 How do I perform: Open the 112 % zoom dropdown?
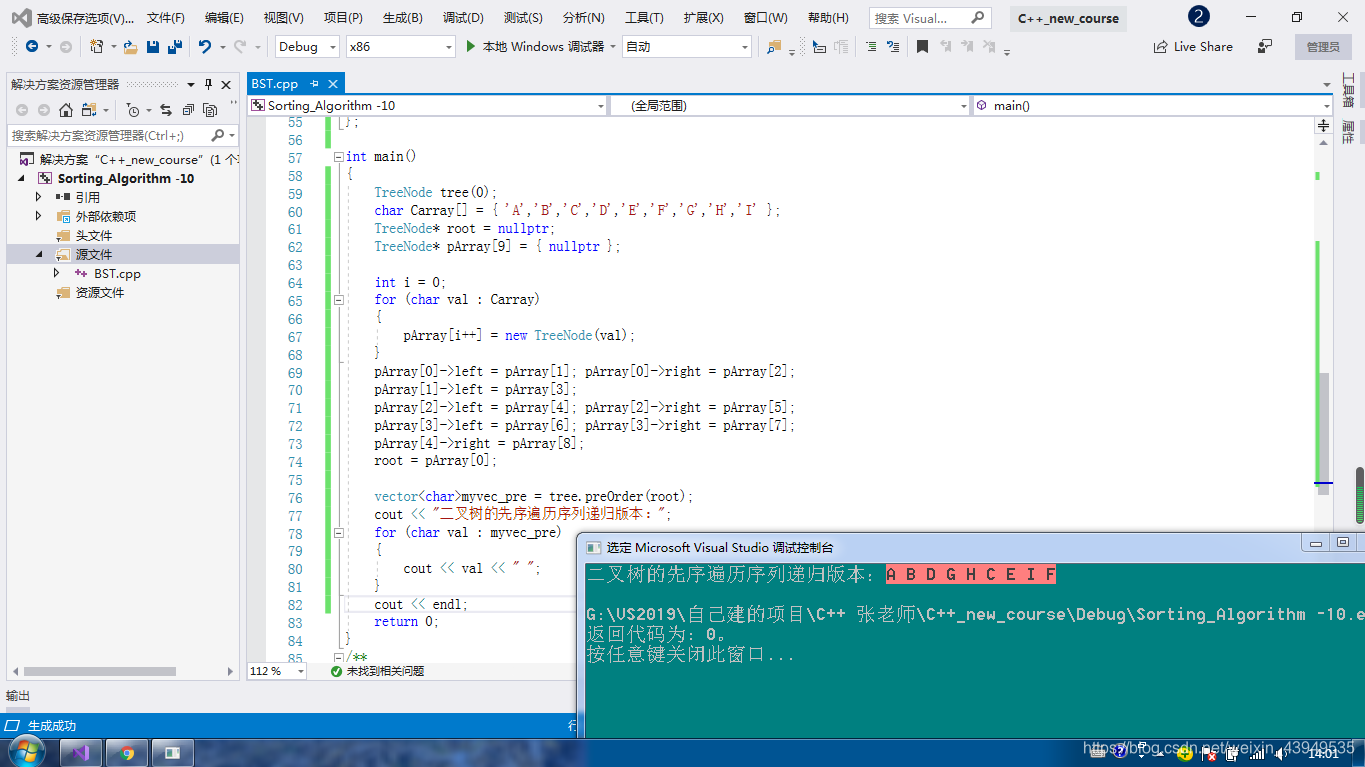click(279, 671)
